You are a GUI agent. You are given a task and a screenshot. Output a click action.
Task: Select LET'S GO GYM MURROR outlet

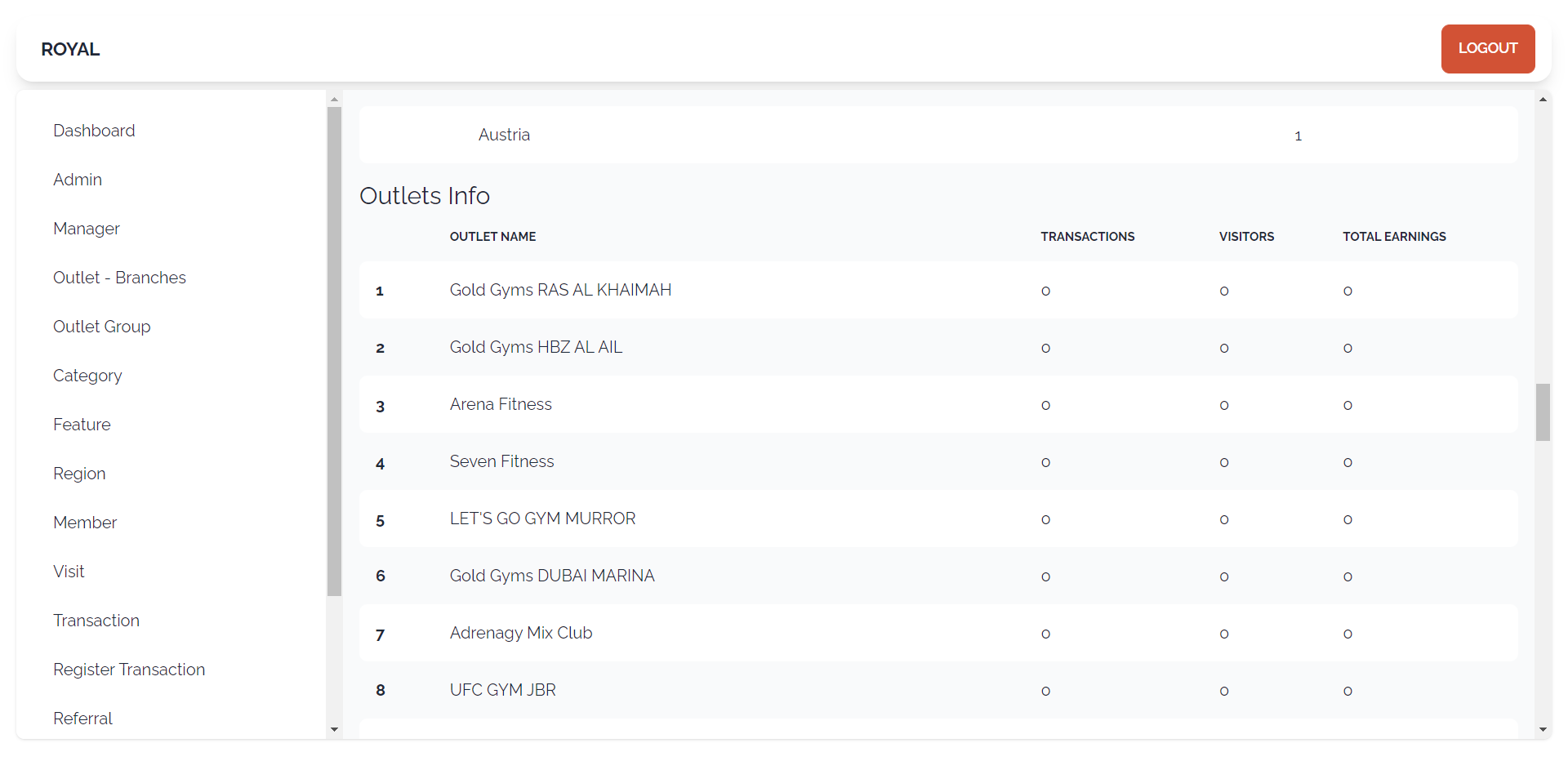(x=542, y=518)
